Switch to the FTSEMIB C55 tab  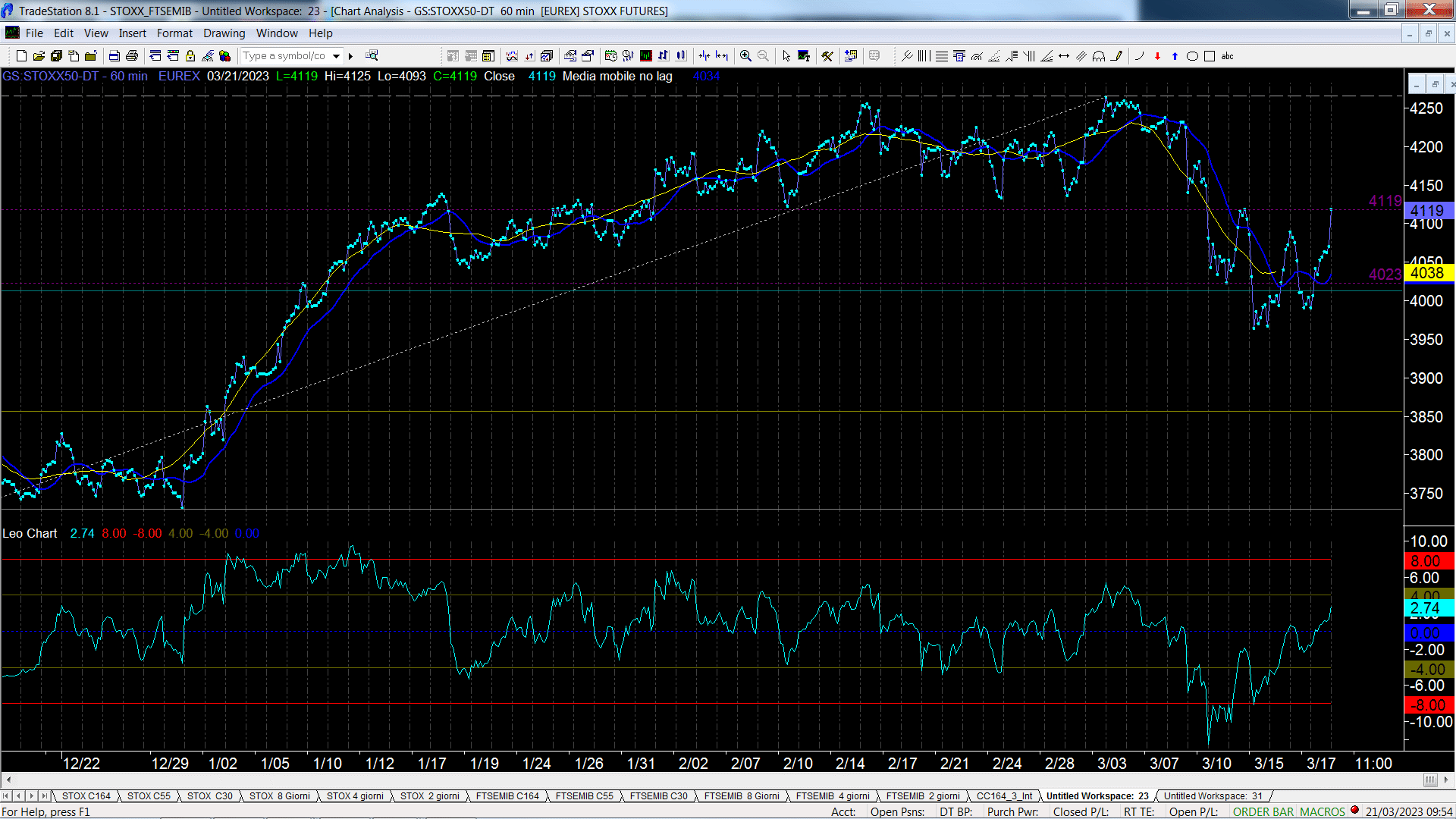pos(584,795)
